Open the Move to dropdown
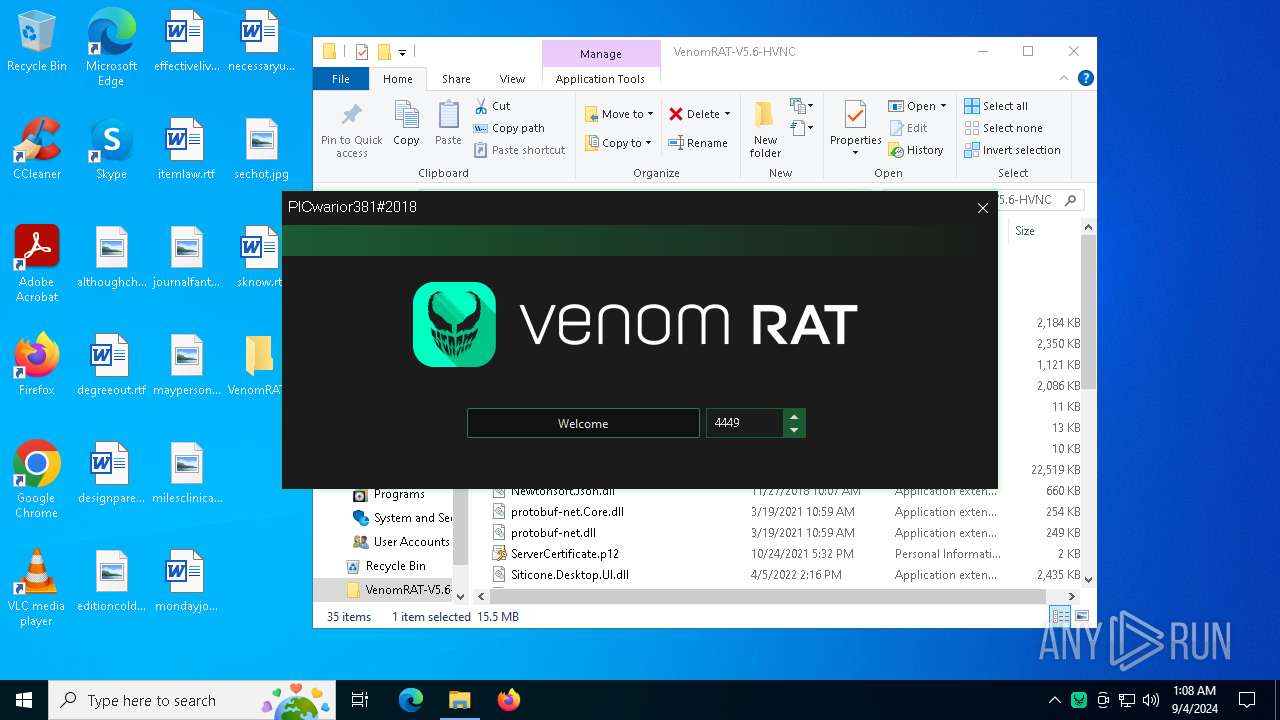 (619, 114)
